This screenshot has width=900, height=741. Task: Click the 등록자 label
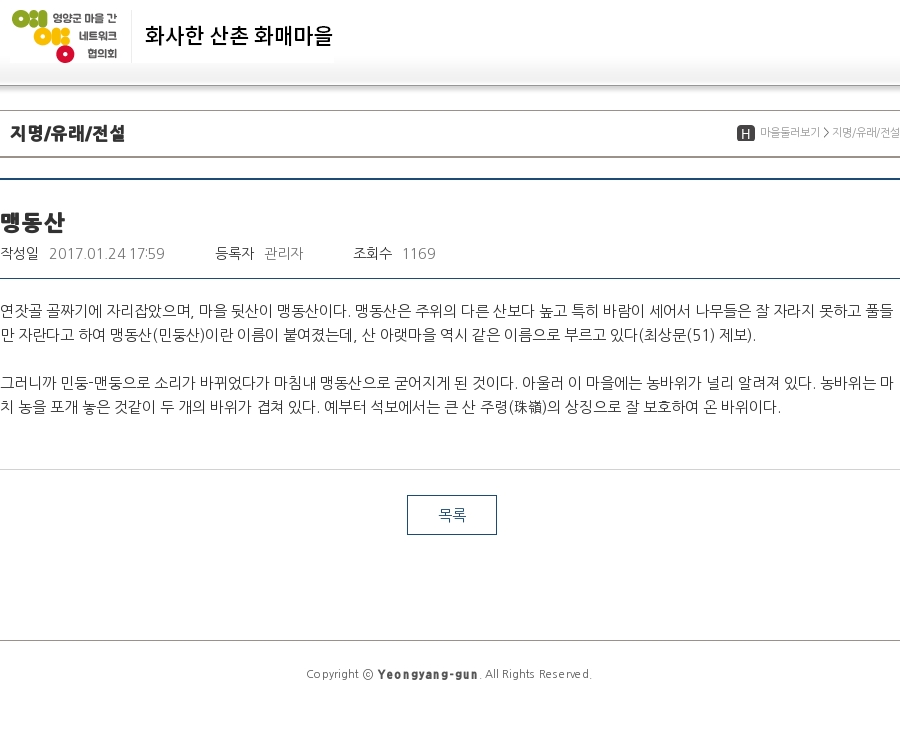[234, 253]
